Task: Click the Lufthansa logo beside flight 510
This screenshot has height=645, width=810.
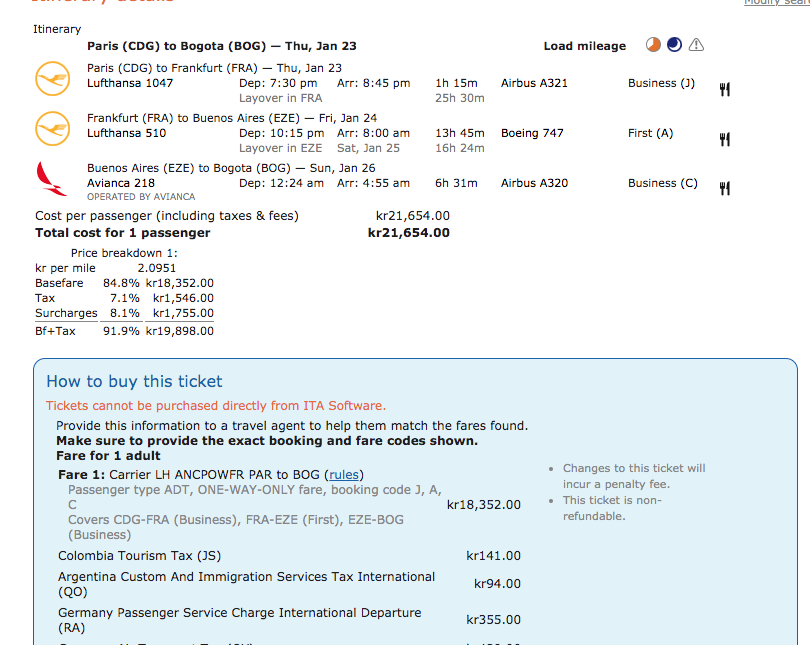Action: point(52,129)
